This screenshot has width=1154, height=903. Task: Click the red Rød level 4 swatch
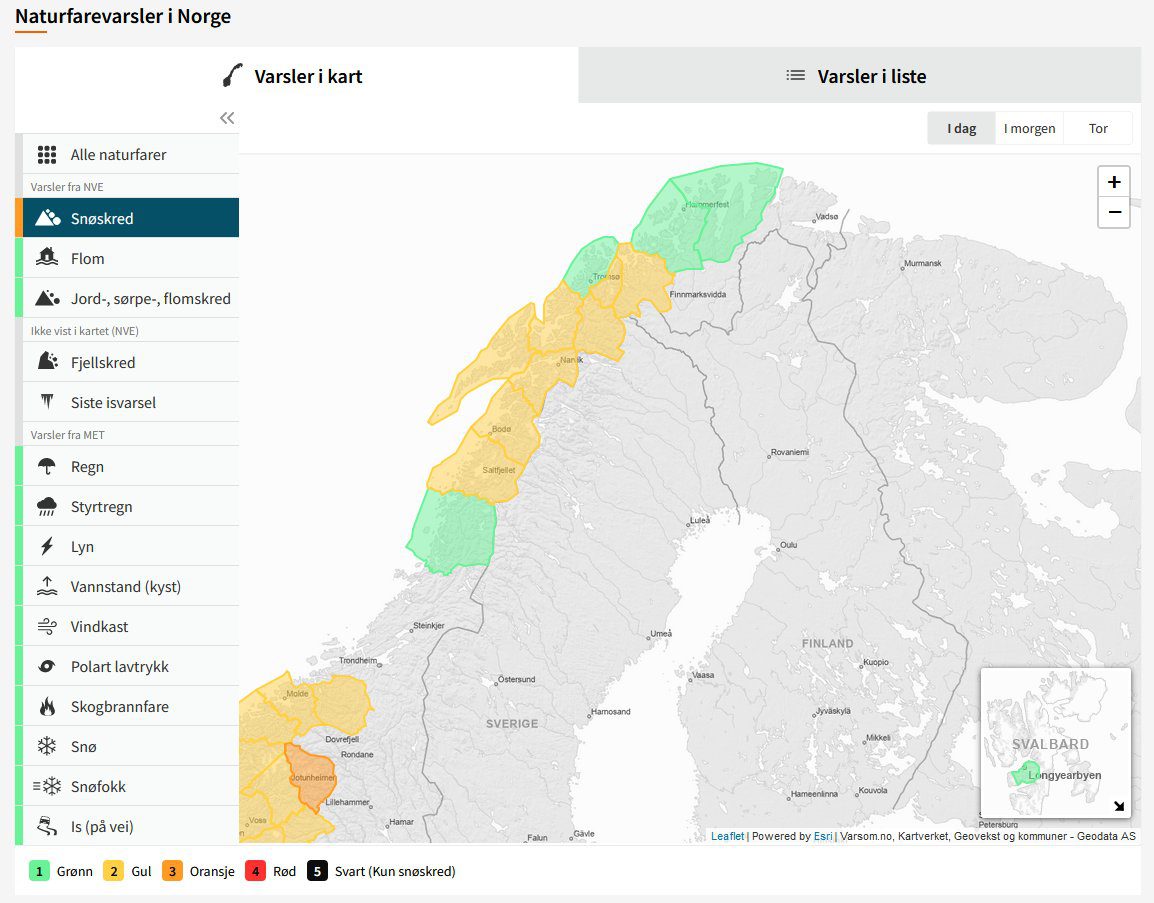[255, 871]
